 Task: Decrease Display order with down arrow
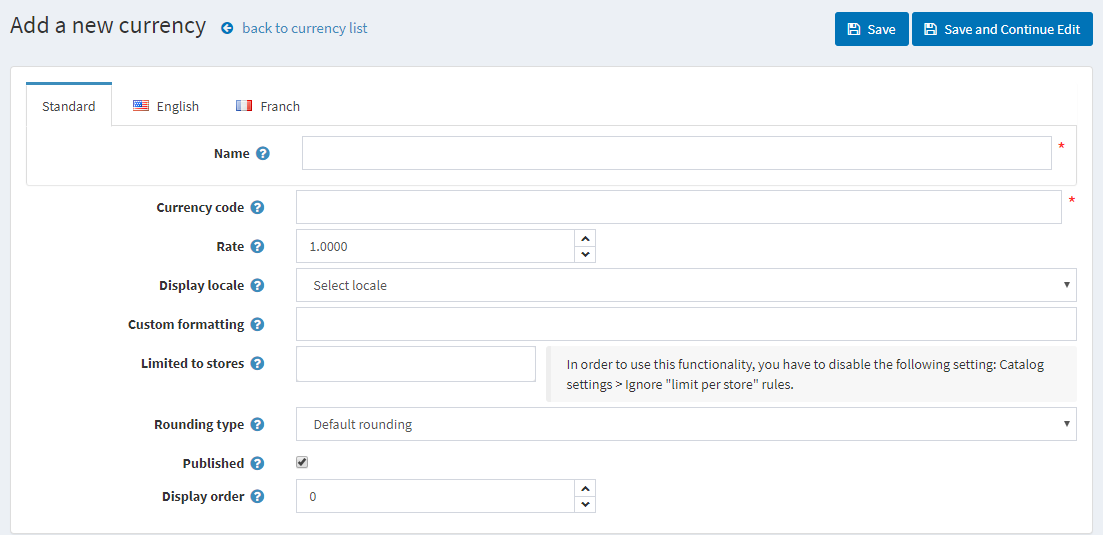(585, 504)
